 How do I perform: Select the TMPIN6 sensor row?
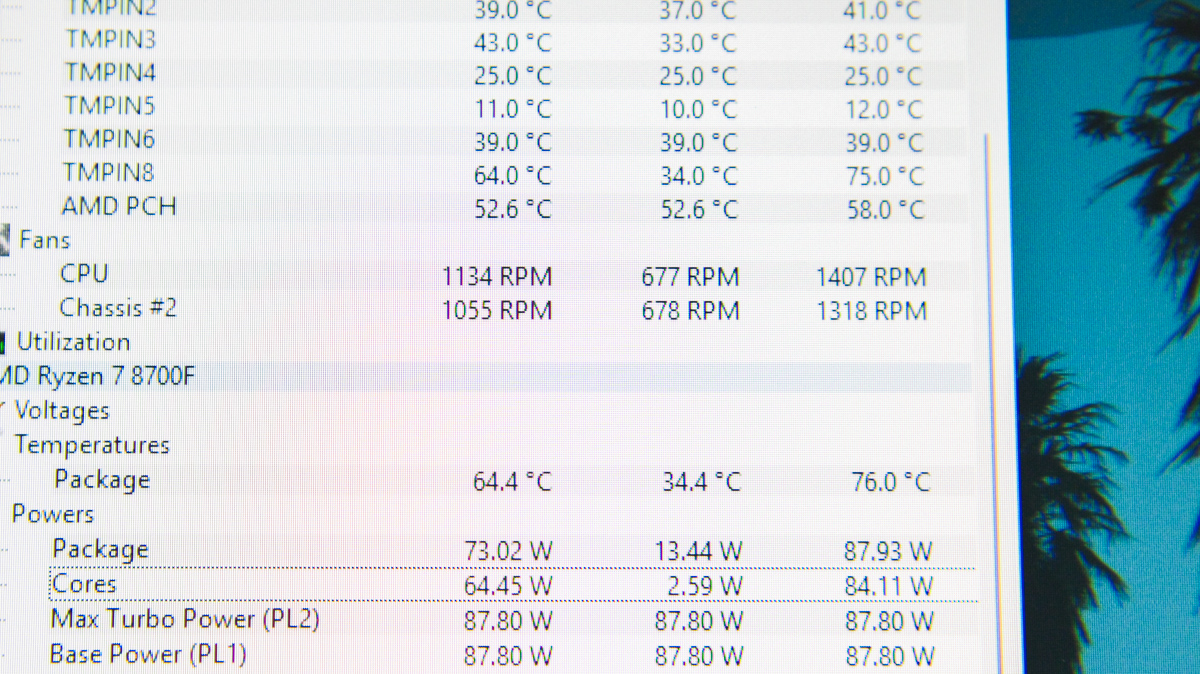pyautogui.click(x=485, y=141)
